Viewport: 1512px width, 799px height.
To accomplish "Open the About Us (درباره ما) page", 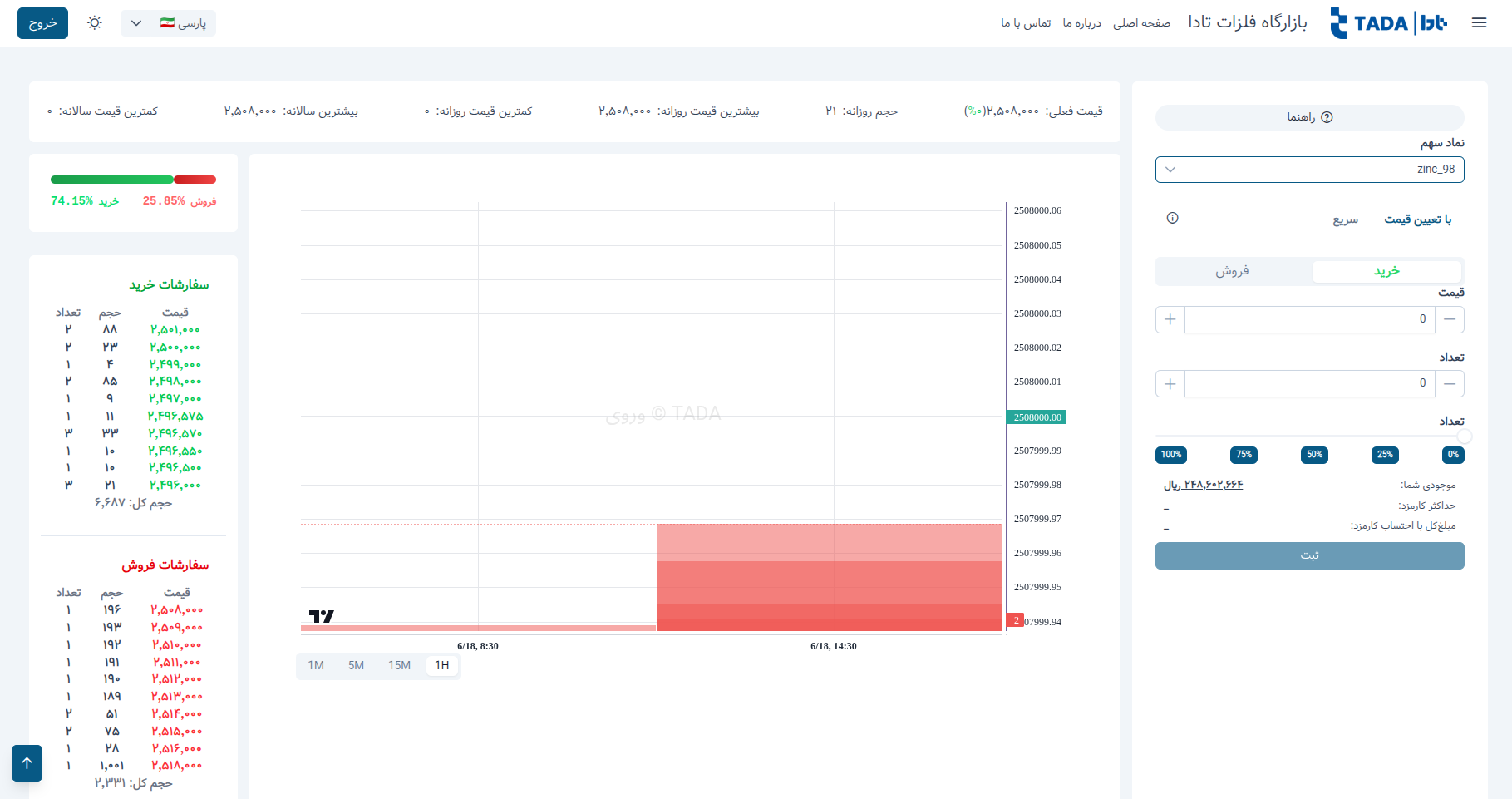I will click(1081, 23).
